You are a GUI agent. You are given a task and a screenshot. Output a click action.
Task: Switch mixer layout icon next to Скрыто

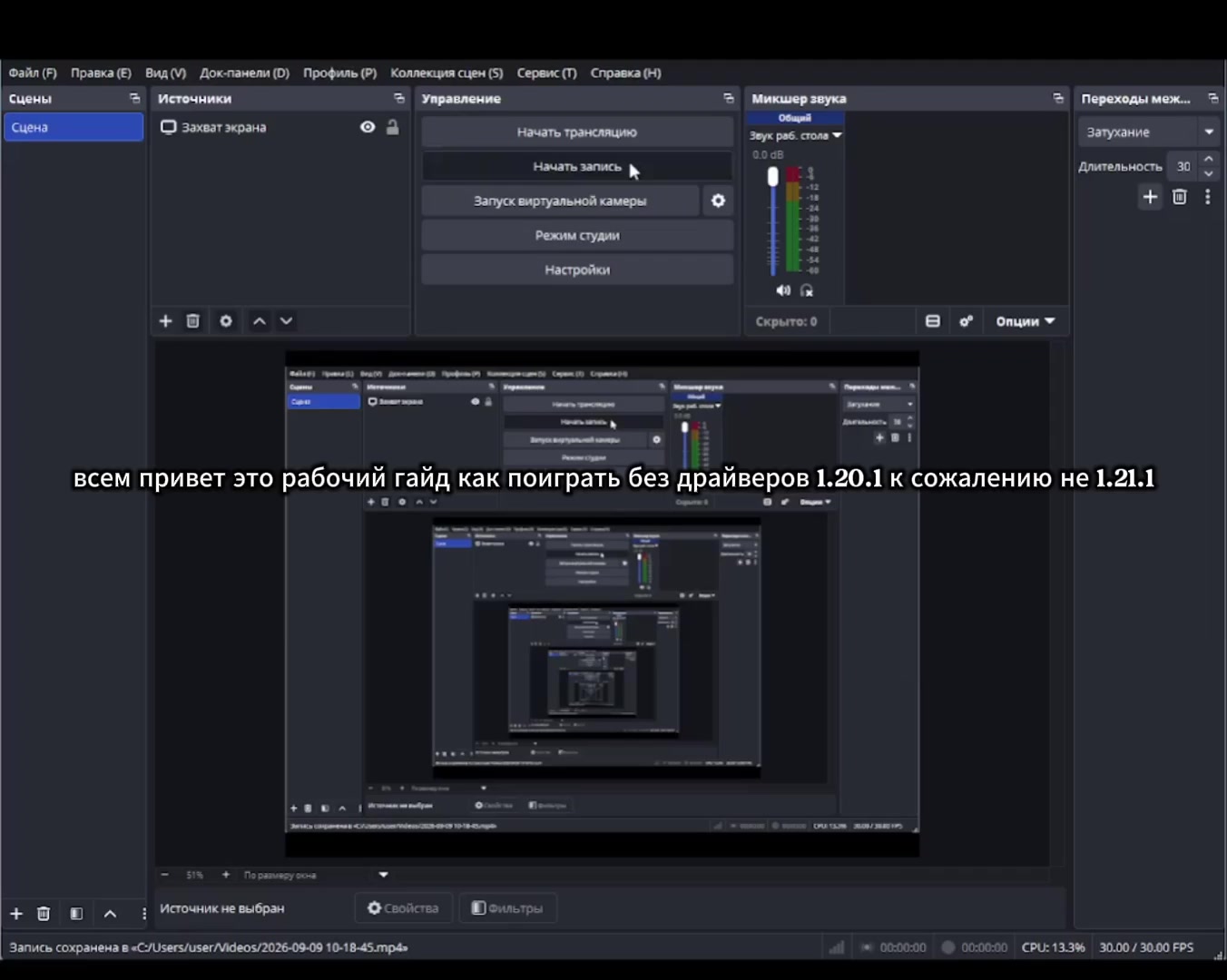click(x=932, y=321)
